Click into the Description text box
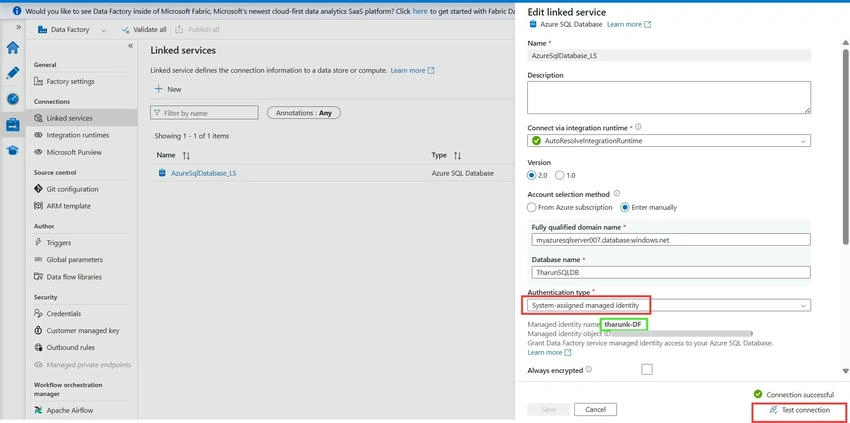 coord(669,98)
